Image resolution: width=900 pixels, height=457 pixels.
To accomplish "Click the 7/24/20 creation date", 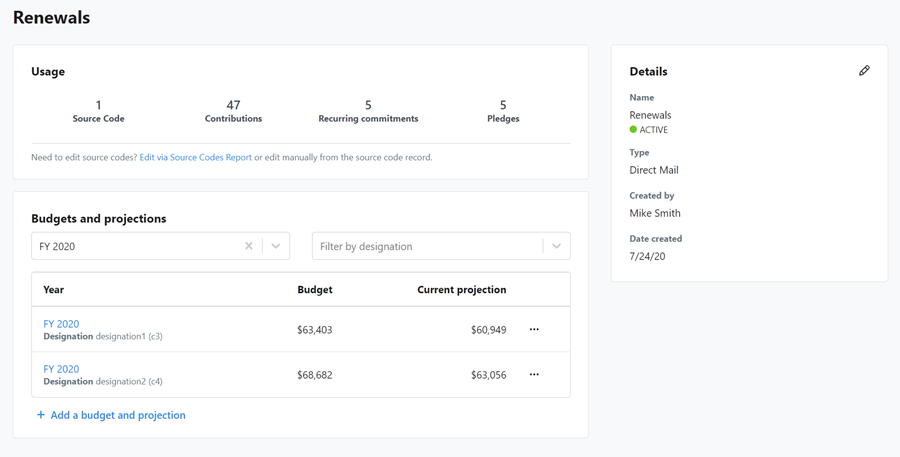I will point(647,256).
